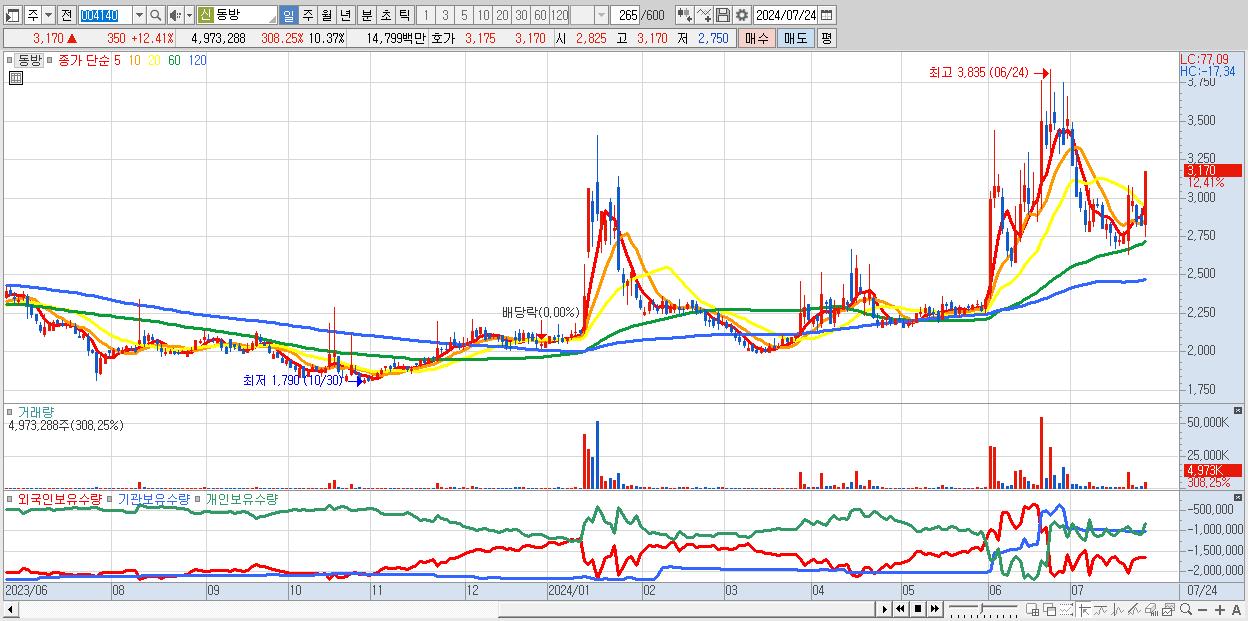Click the 매도 sell button
The width and height of the screenshot is (1248, 621).
click(x=796, y=38)
